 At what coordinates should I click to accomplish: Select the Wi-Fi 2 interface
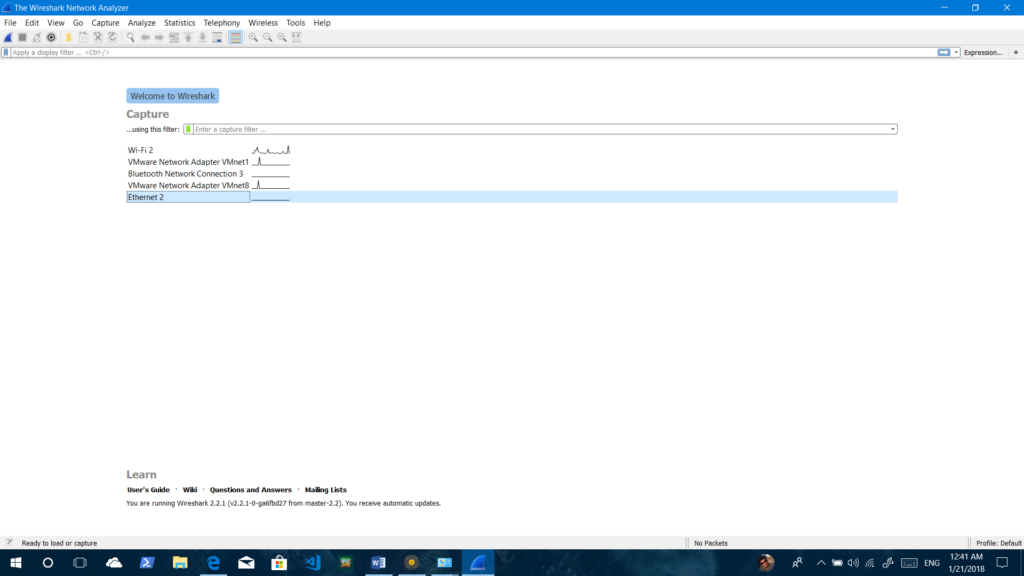coord(141,150)
